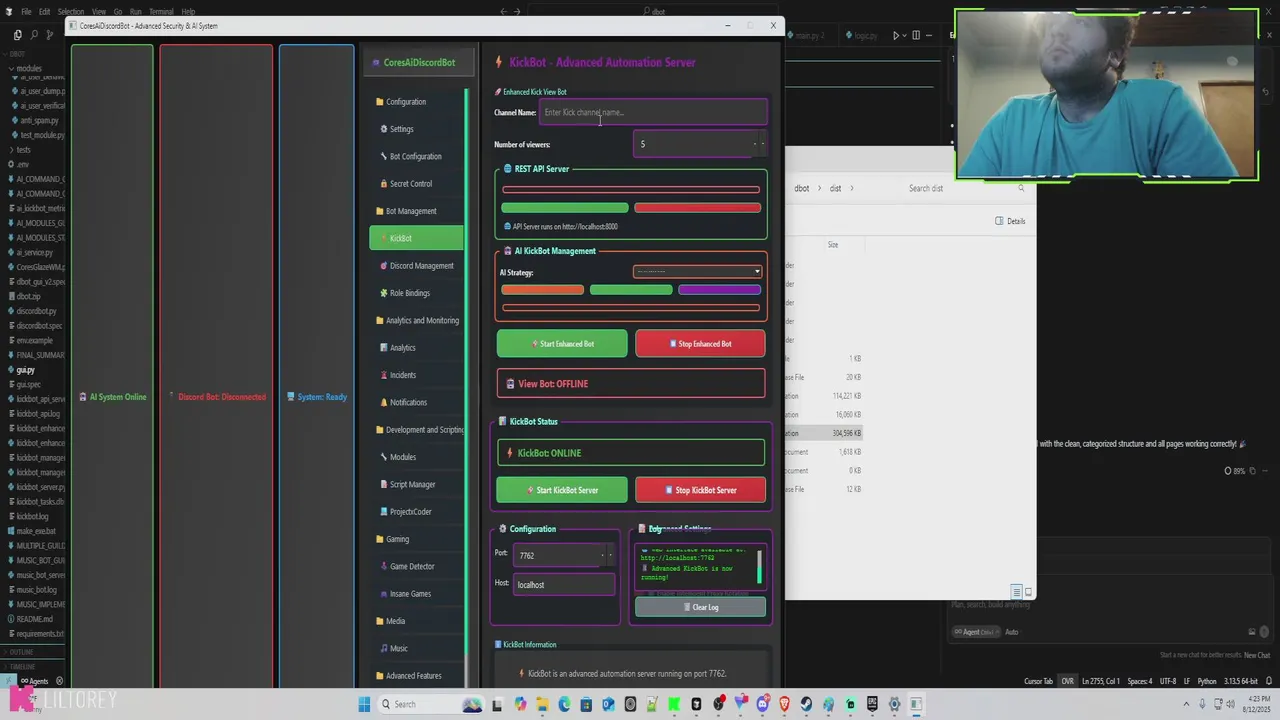Image resolution: width=1280 pixels, height=720 pixels.
Task: Open Steam from the taskbar
Action: point(806,704)
